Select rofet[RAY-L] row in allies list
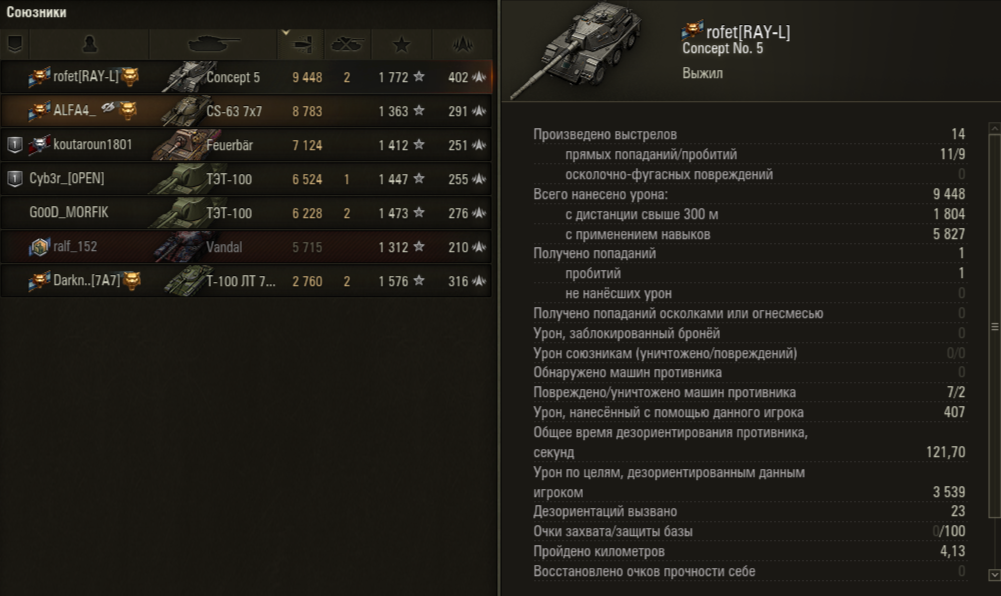The image size is (1001, 596). [246, 77]
